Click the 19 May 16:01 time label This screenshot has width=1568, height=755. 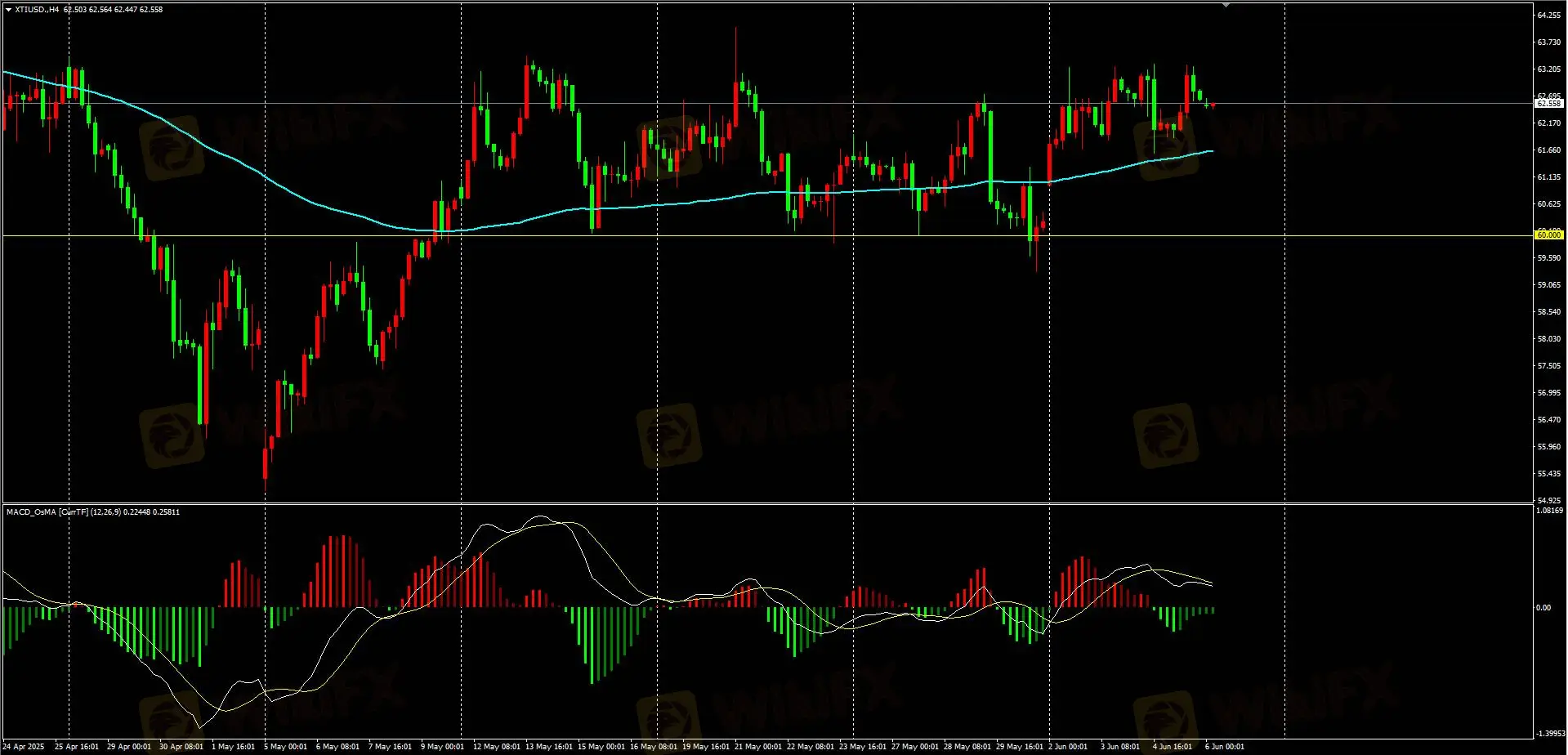pos(706,747)
